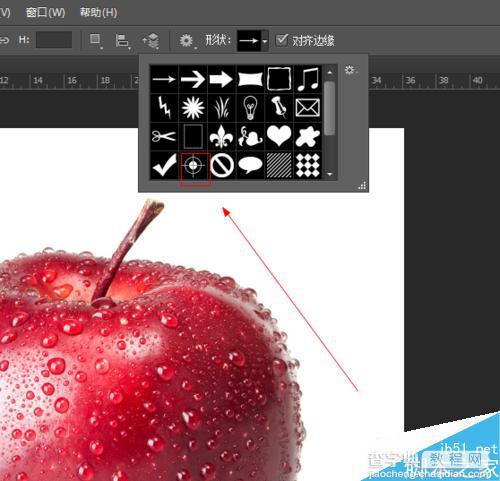Select the music note shape
Viewport: 500px width, 481px height.
[x=308, y=79]
